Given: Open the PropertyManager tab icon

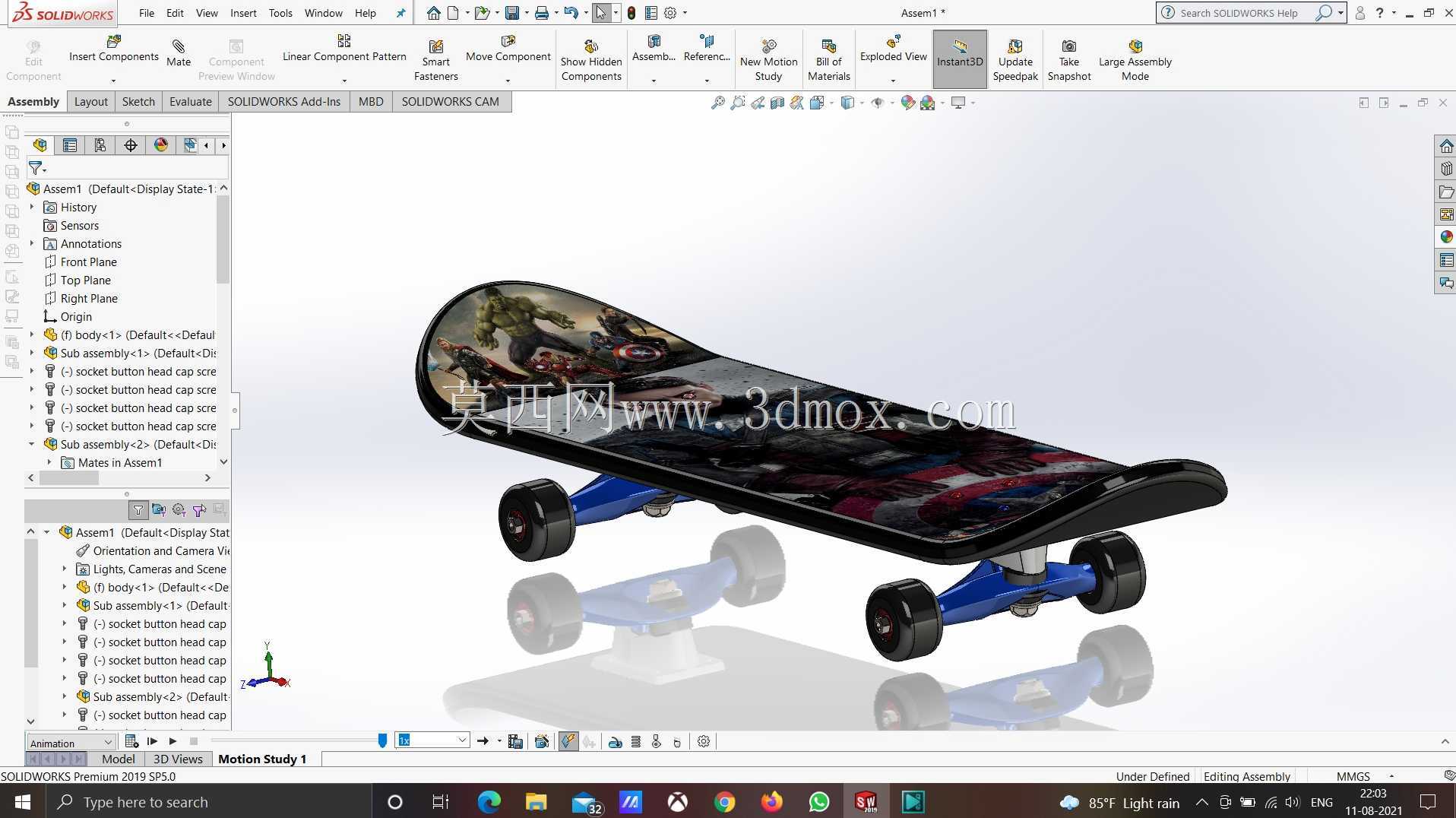Looking at the screenshot, I should coord(70,145).
